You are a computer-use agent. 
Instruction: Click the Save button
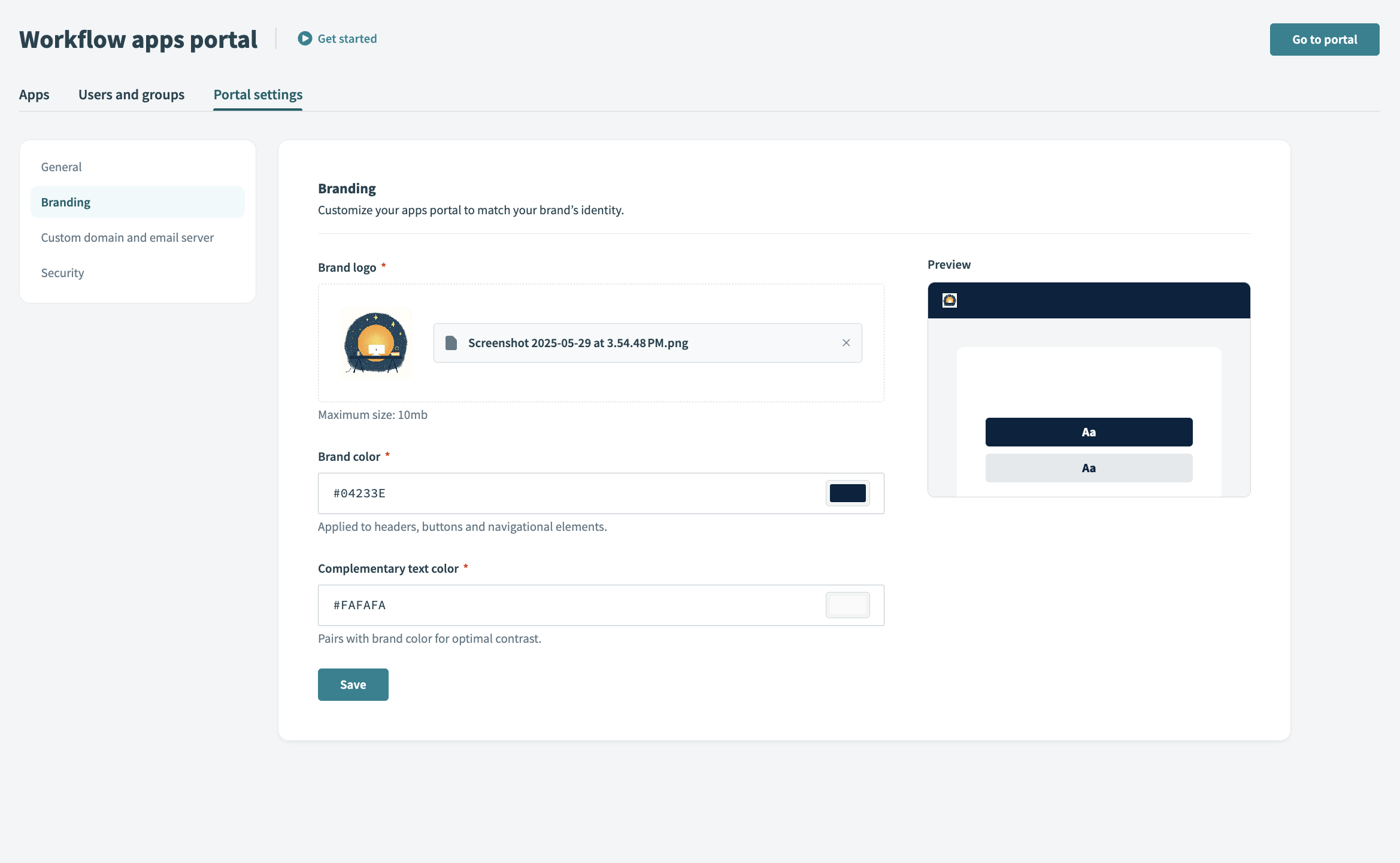click(353, 685)
